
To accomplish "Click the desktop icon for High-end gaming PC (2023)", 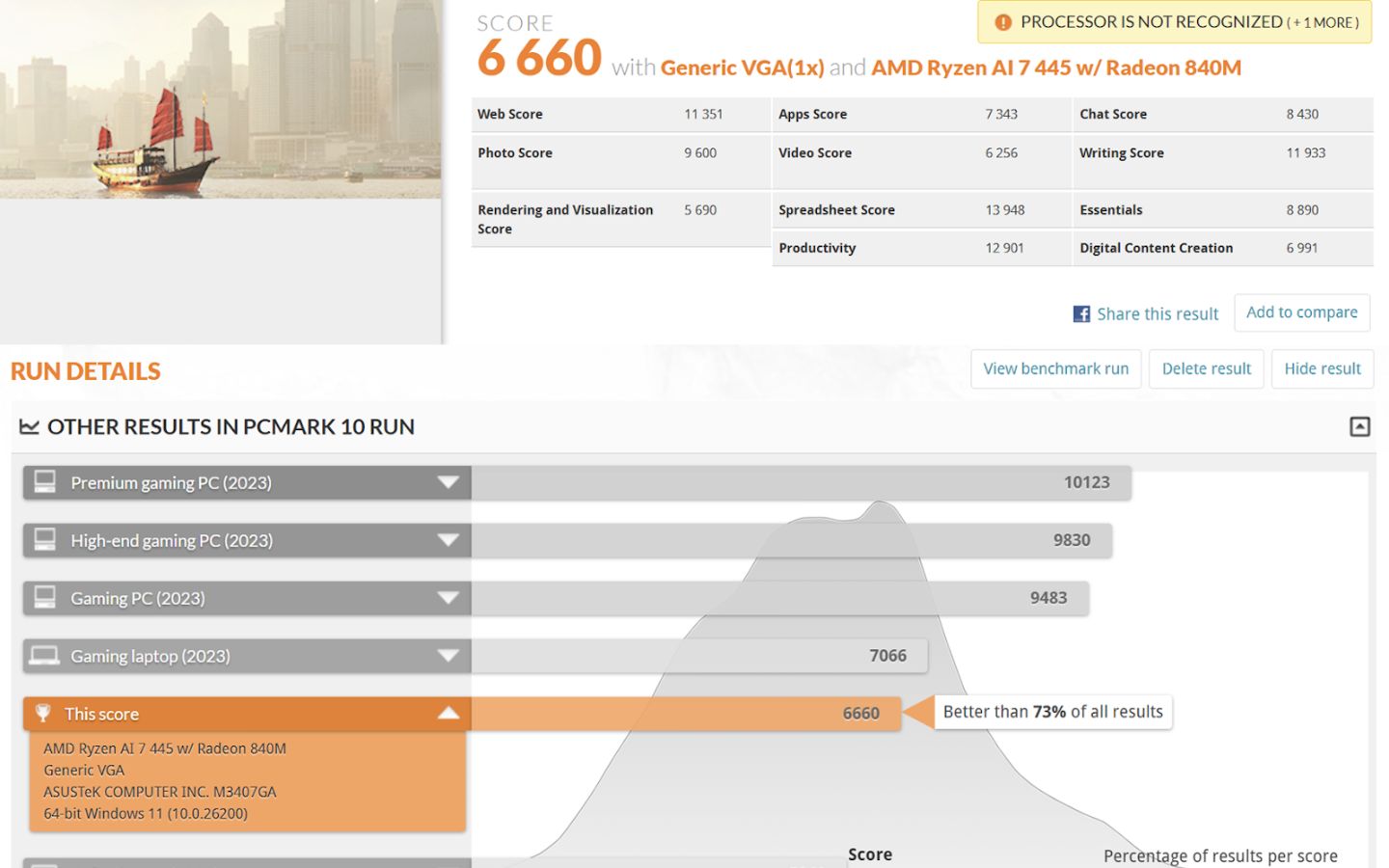I will click(44, 539).
